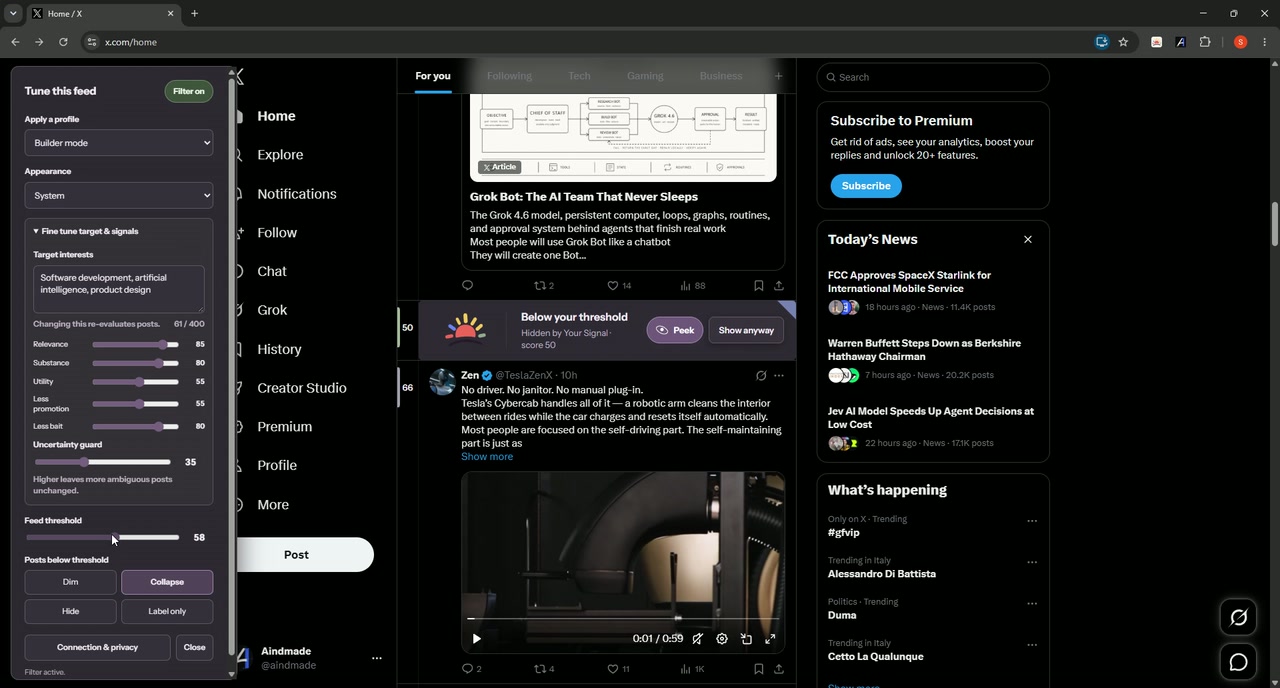Image resolution: width=1280 pixels, height=688 pixels.
Task: Click the Search field
Action: pos(933,77)
